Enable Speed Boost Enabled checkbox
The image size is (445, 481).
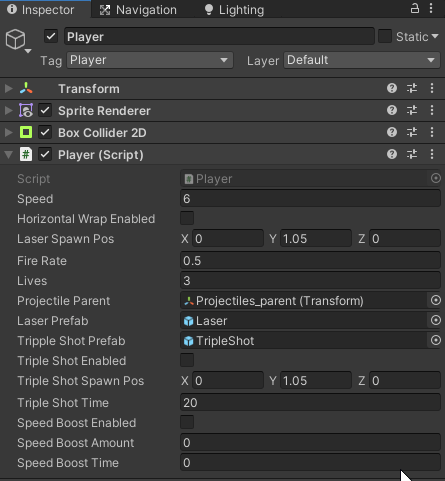187,422
